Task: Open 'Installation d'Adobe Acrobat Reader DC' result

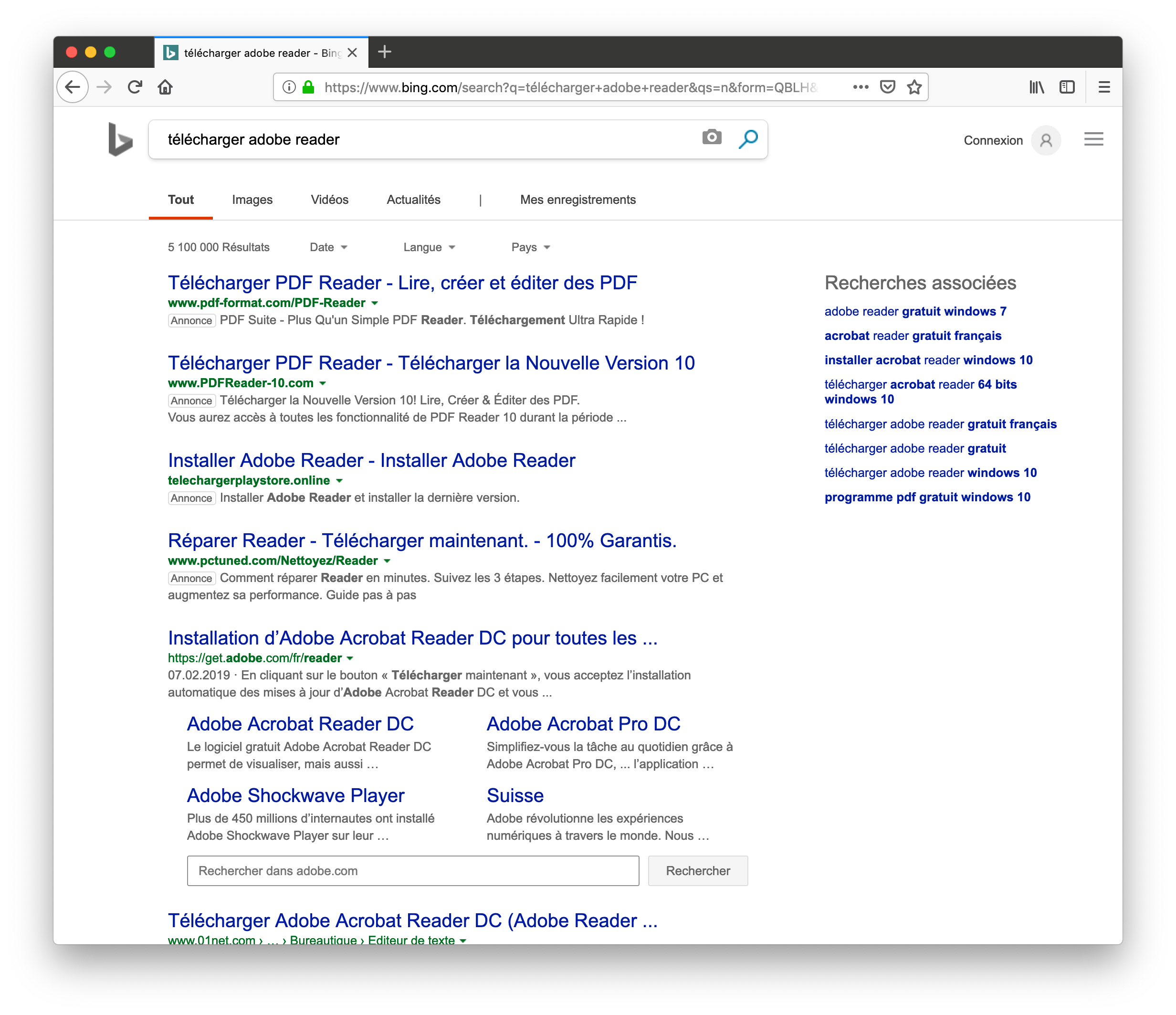Action: tap(413, 638)
